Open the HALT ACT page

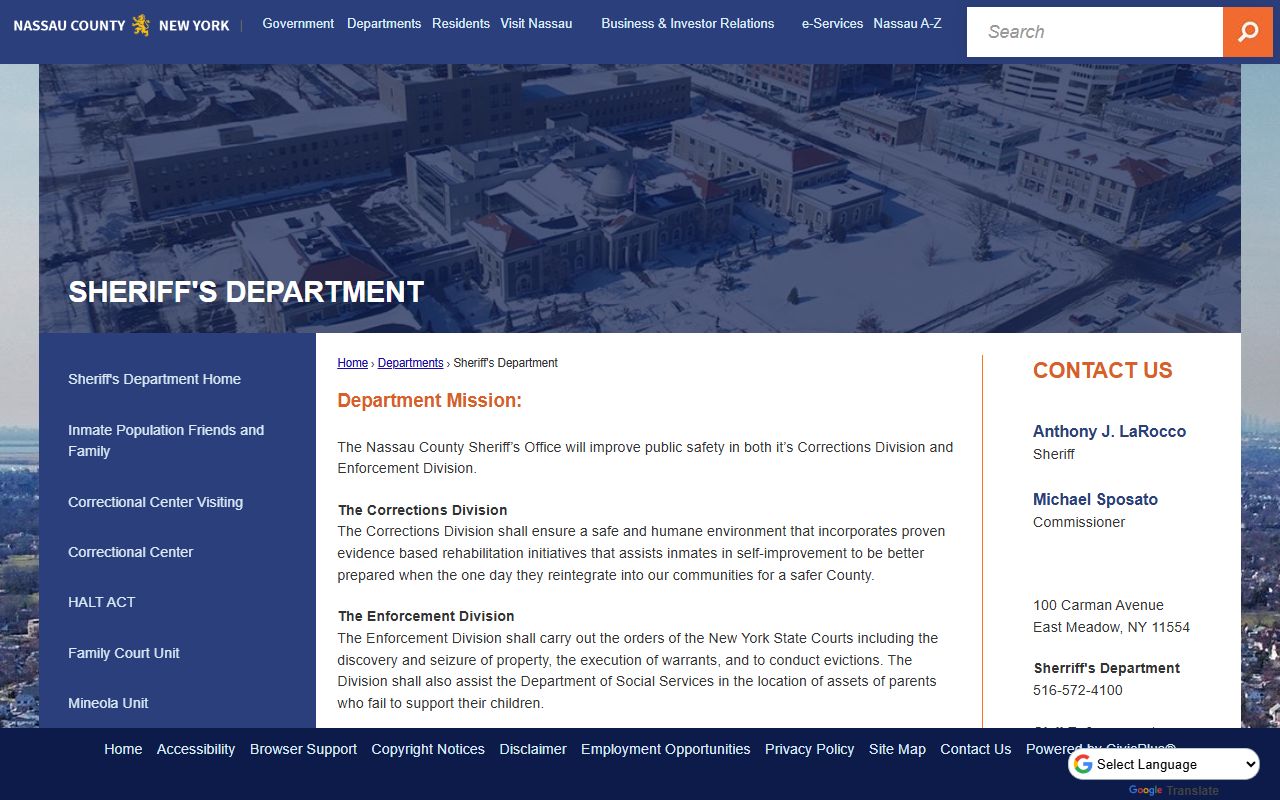click(101, 602)
